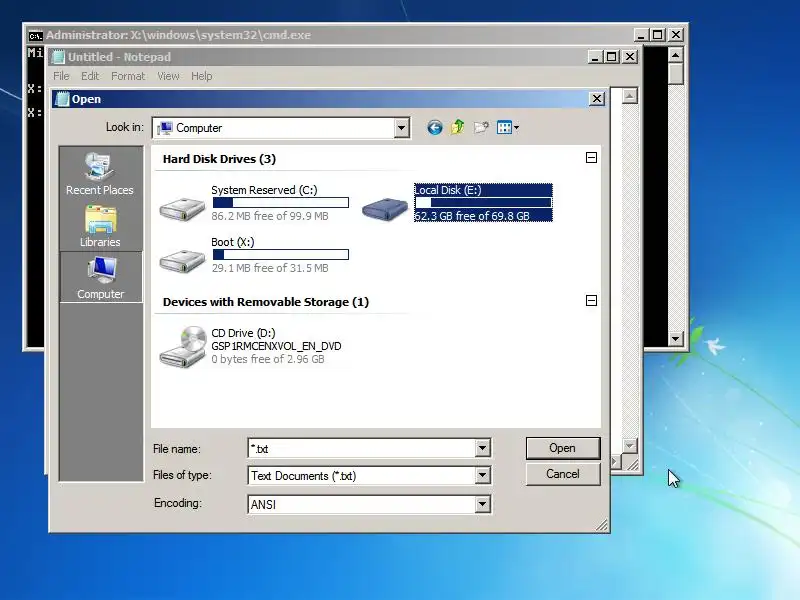The width and height of the screenshot is (800, 600).
Task: Click the cmd.exe icon in console title bar
Action: pos(35,35)
